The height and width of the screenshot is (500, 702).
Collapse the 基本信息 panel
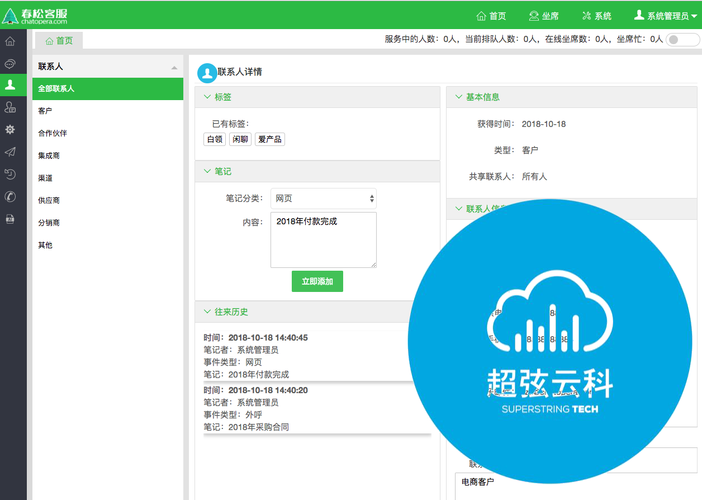point(458,97)
